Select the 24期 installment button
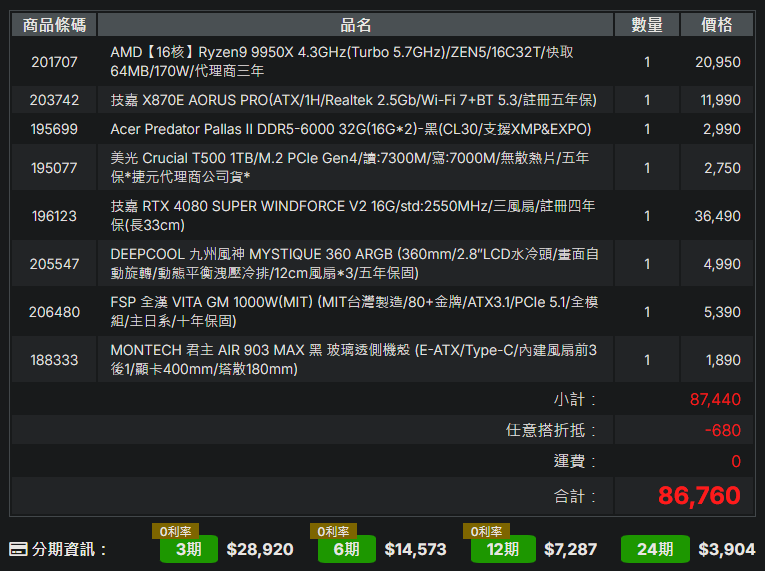 [655, 549]
